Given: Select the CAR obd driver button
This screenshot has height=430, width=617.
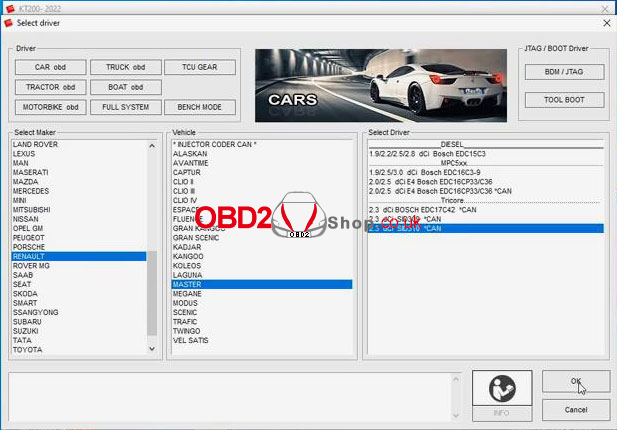Looking at the screenshot, I should tap(50, 68).
